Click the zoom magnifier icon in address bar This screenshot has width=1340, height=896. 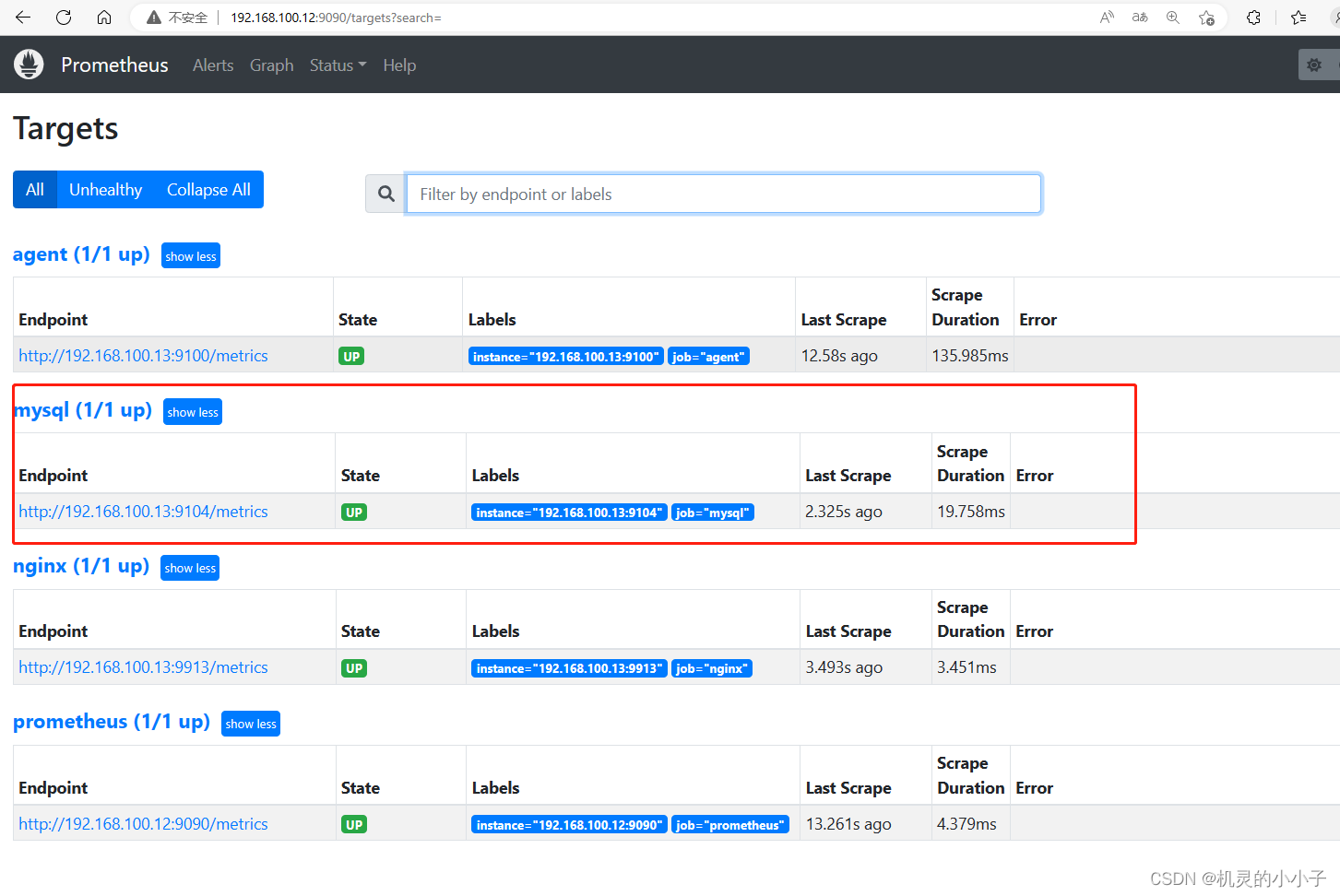click(1173, 18)
